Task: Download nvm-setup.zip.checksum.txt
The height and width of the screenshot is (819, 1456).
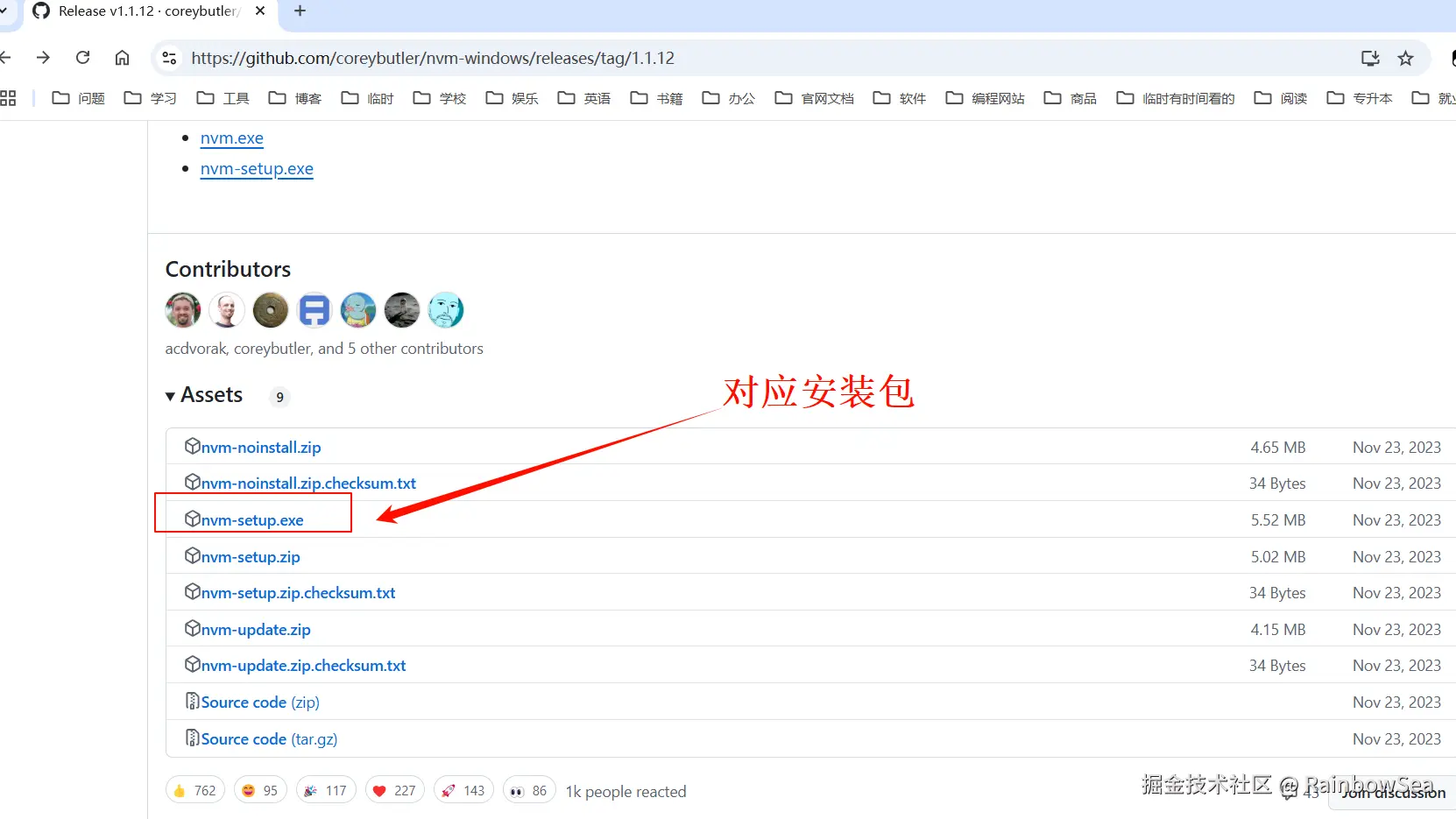Action: (299, 593)
